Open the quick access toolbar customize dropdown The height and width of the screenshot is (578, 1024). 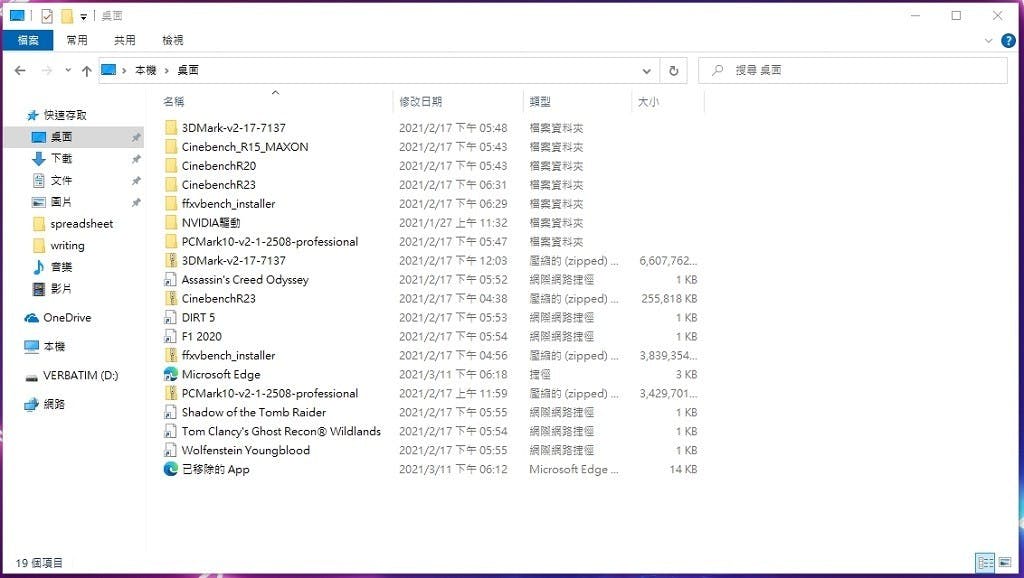(84, 16)
